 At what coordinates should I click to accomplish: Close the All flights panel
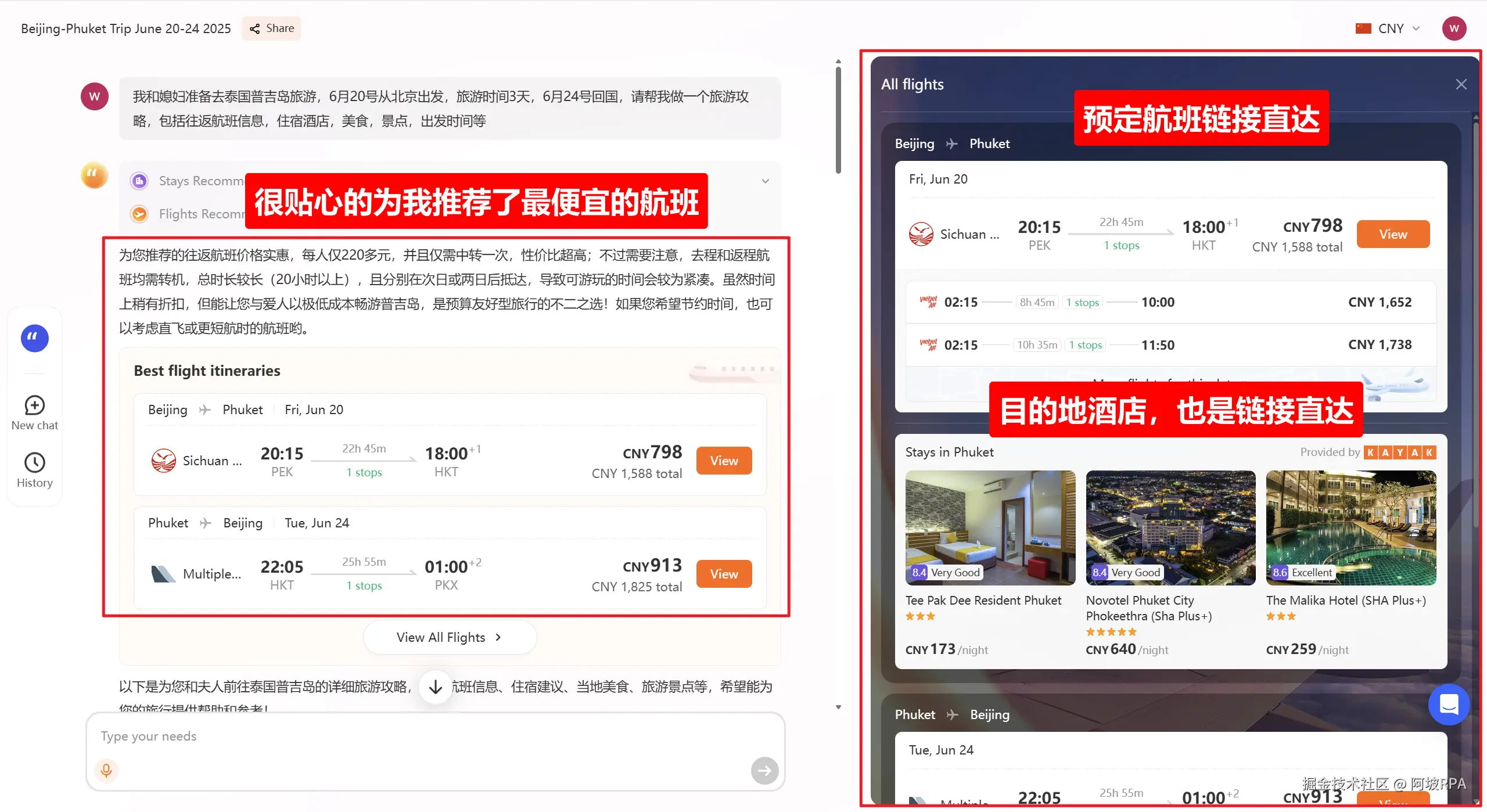click(x=1461, y=85)
